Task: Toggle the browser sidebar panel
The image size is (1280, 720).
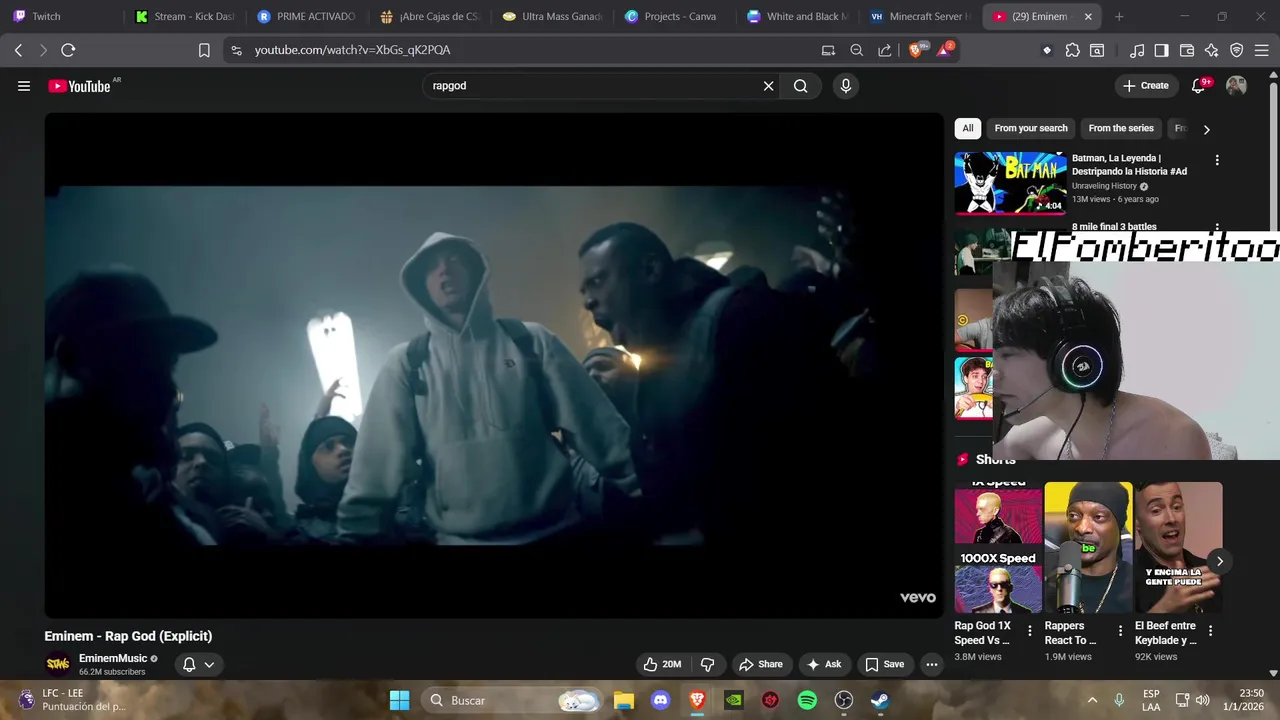Action: [x=1161, y=50]
